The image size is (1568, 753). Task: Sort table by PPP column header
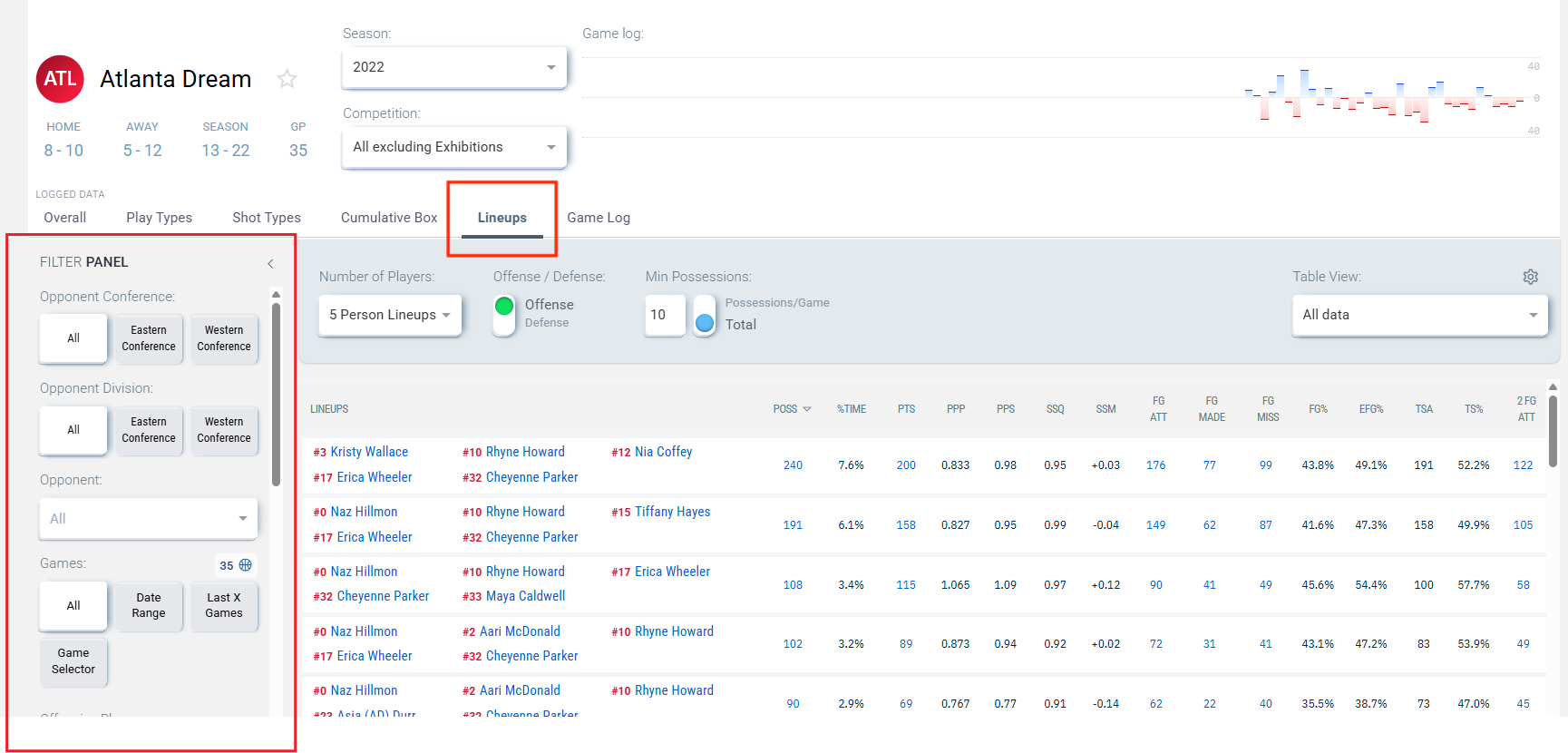[956, 409]
